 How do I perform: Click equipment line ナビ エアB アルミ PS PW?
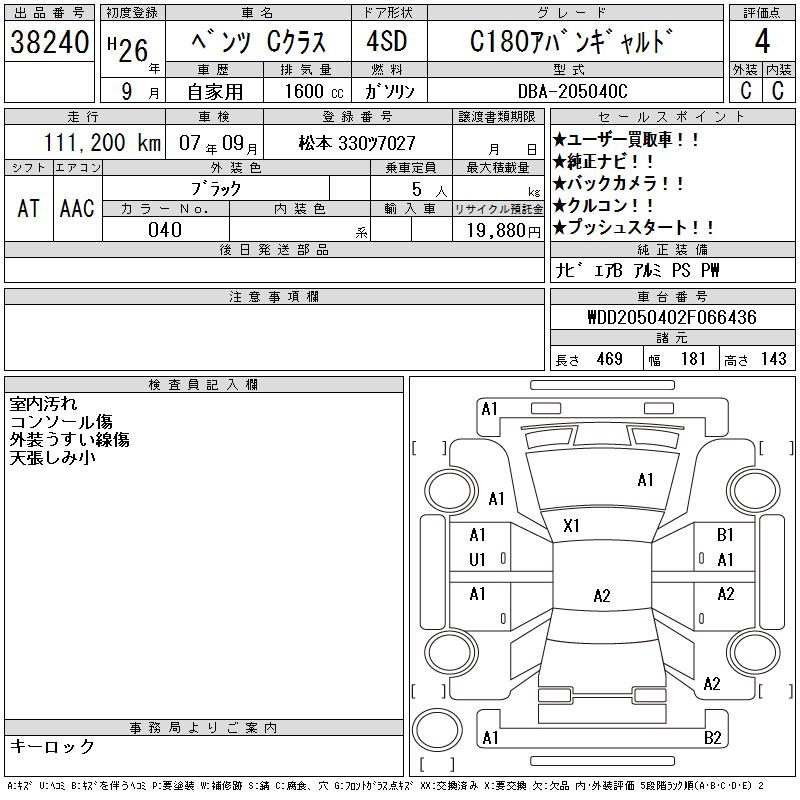pos(637,270)
